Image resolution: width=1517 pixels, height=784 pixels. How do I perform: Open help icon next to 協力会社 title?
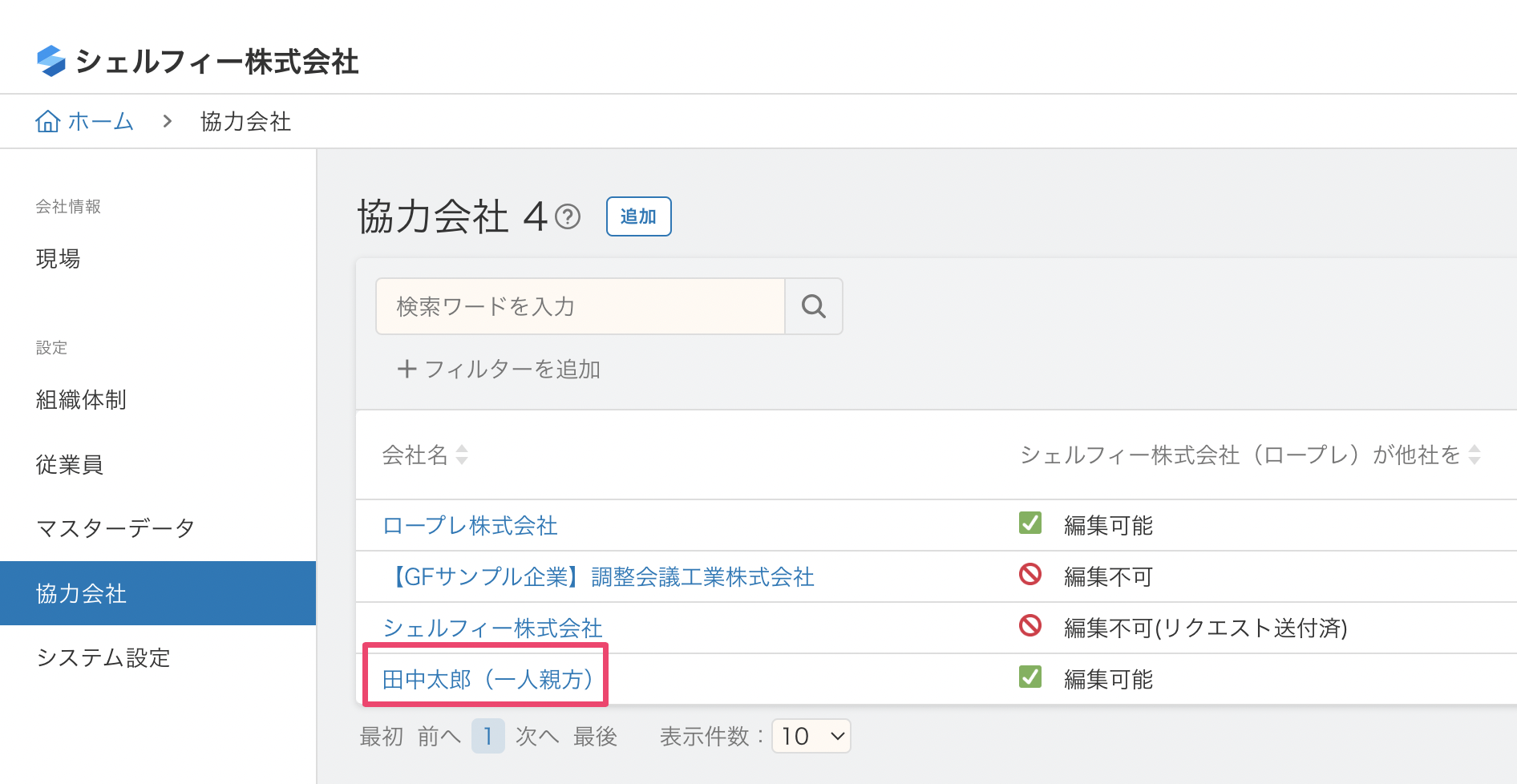568,216
